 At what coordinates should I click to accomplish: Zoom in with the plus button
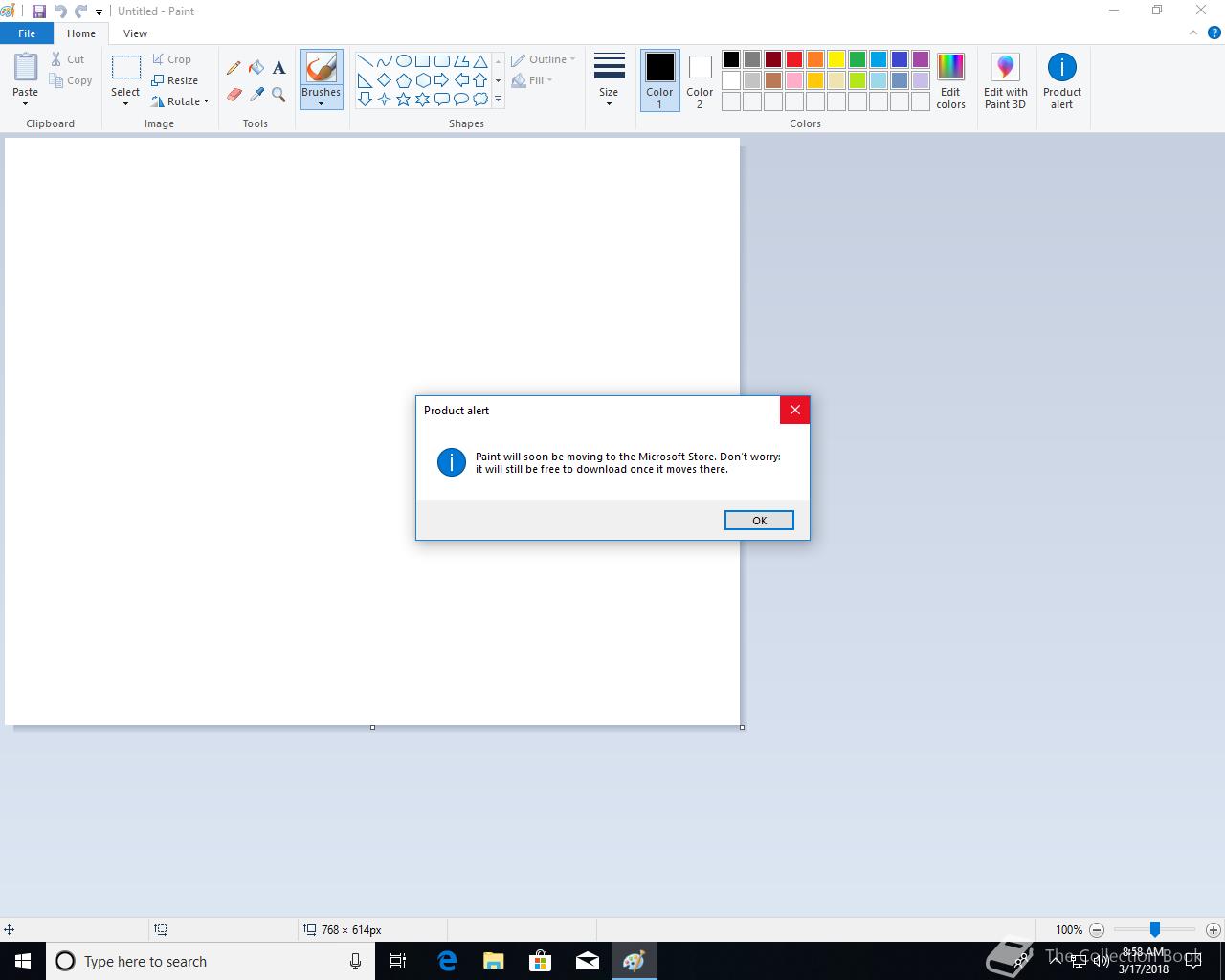1213,929
